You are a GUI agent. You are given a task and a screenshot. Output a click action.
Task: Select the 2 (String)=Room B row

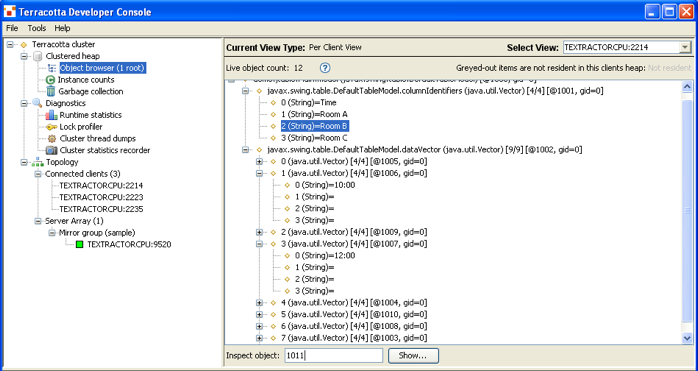click(x=314, y=126)
